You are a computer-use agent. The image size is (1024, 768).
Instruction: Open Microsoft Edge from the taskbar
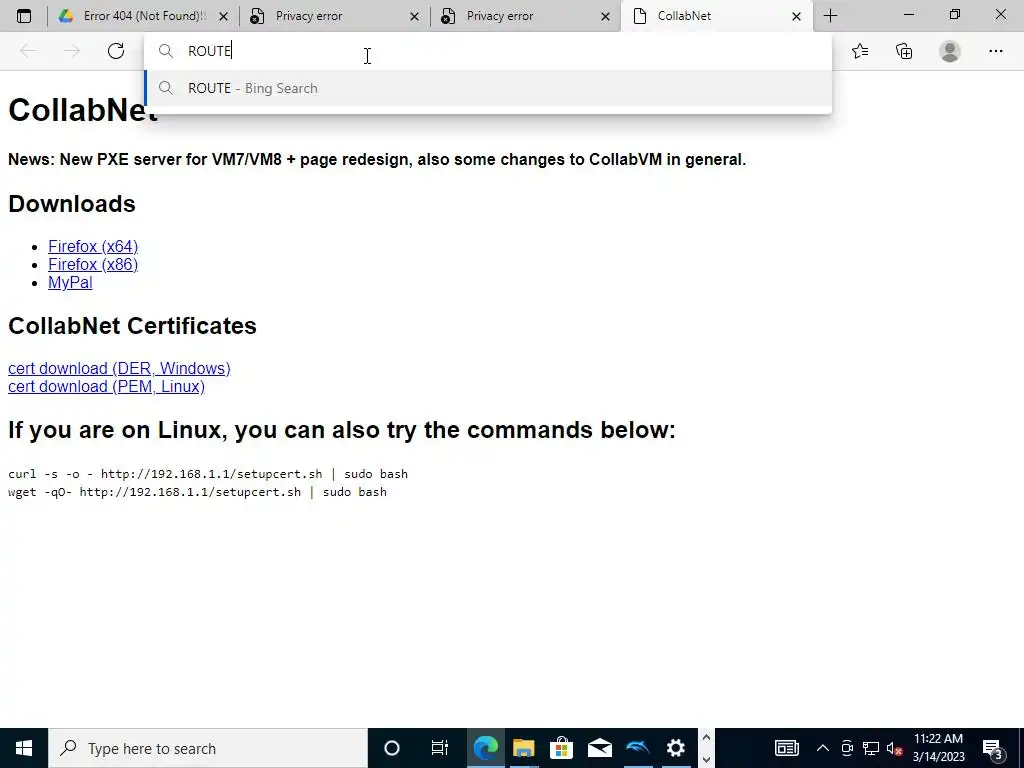[485, 748]
